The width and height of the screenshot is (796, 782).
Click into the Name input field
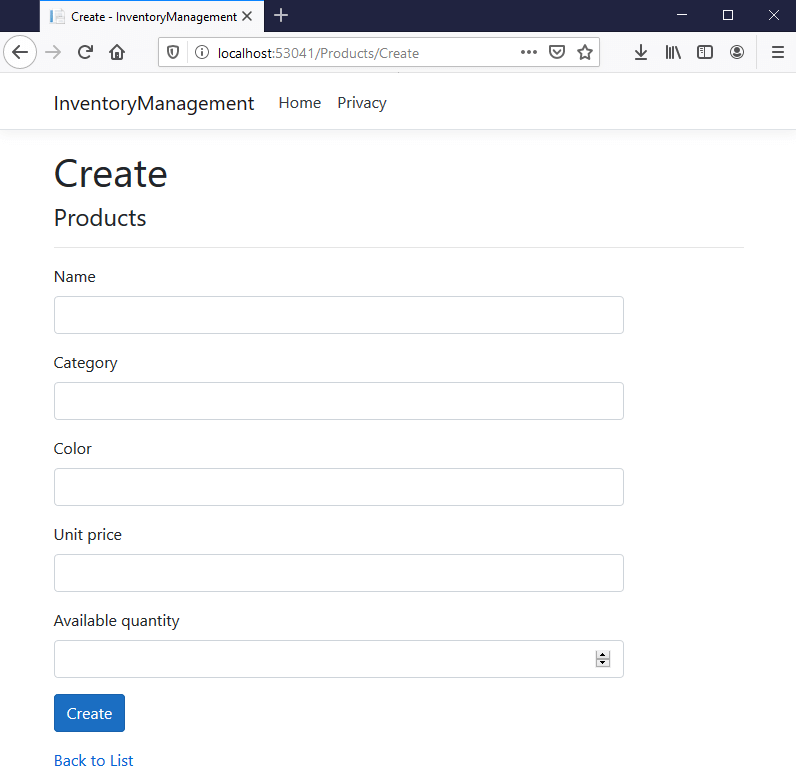pyautogui.click(x=338, y=315)
